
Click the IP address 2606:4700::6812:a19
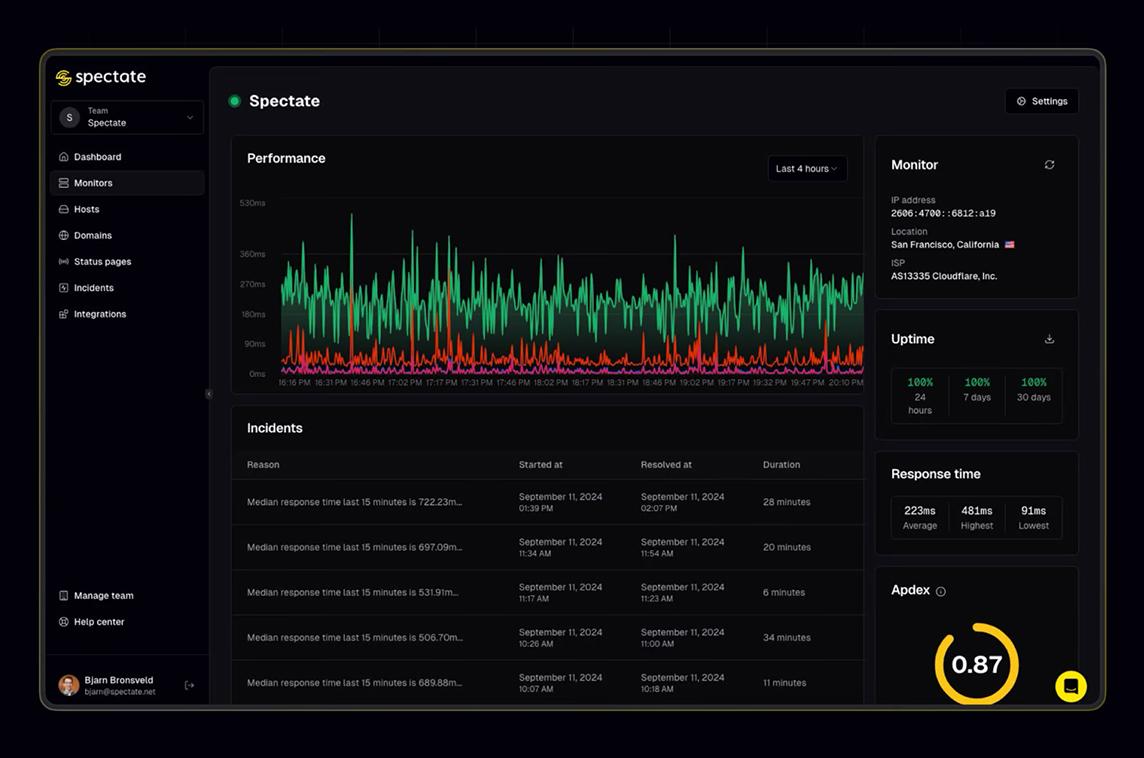[943, 214]
